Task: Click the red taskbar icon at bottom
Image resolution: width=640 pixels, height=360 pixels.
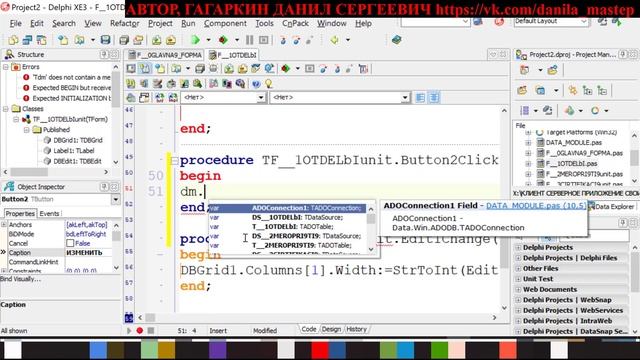Action: pyautogui.click(x=320, y=350)
